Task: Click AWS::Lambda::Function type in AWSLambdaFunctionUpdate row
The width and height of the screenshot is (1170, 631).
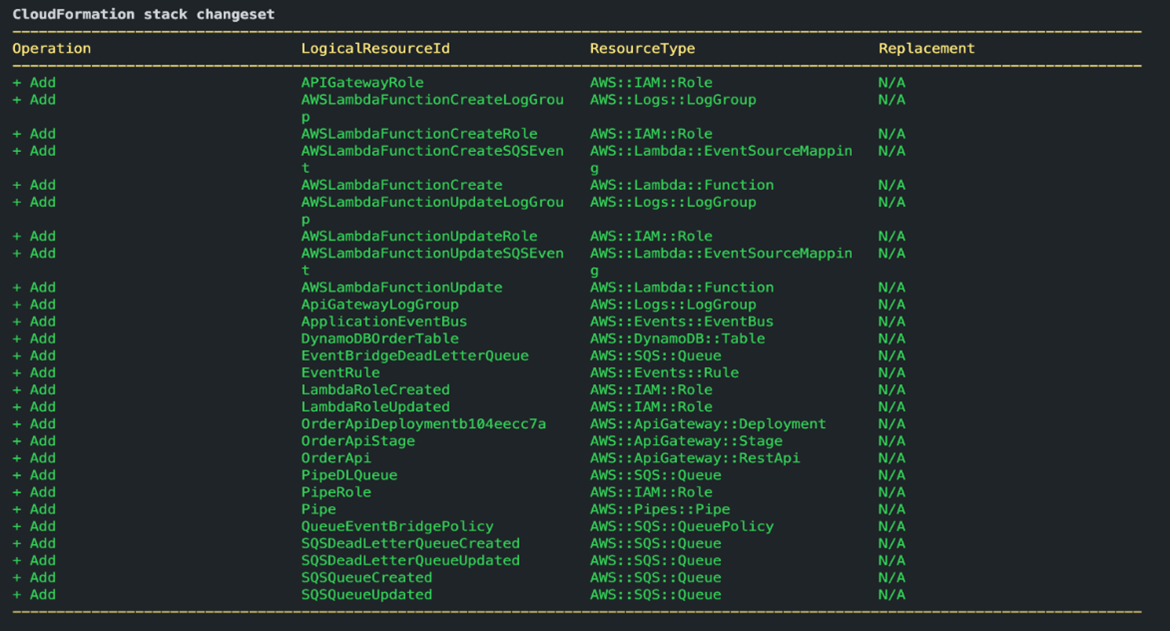Action: click(682, 288)
